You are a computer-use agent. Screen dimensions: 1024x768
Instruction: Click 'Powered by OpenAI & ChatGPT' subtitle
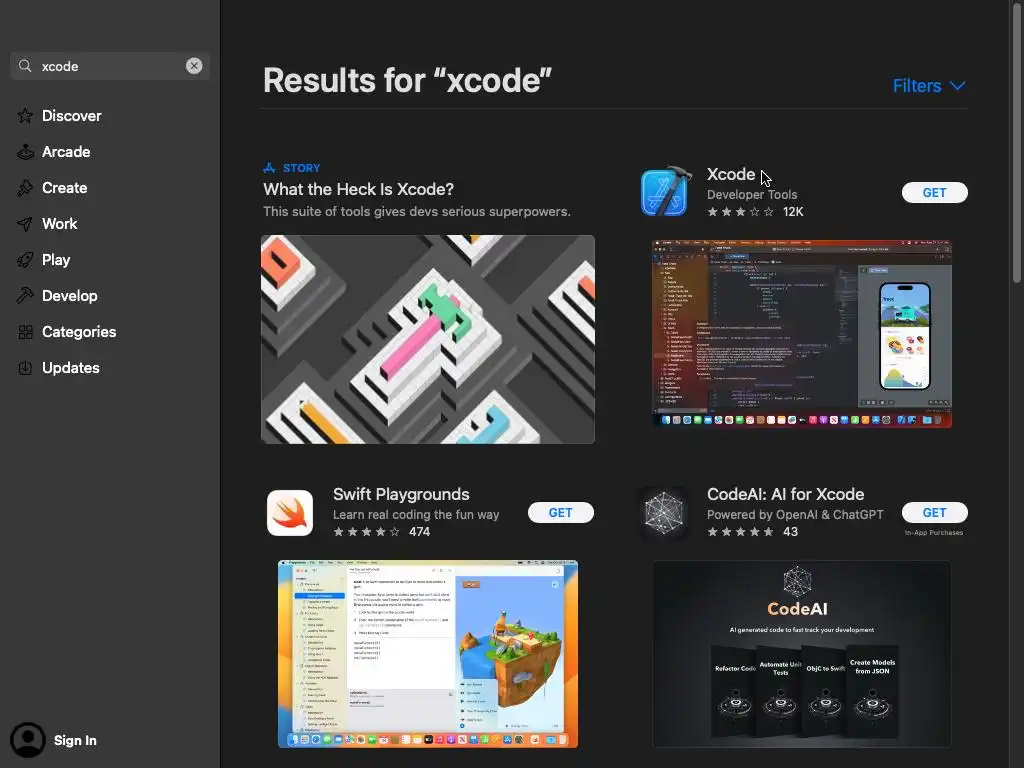coord(795,515)
